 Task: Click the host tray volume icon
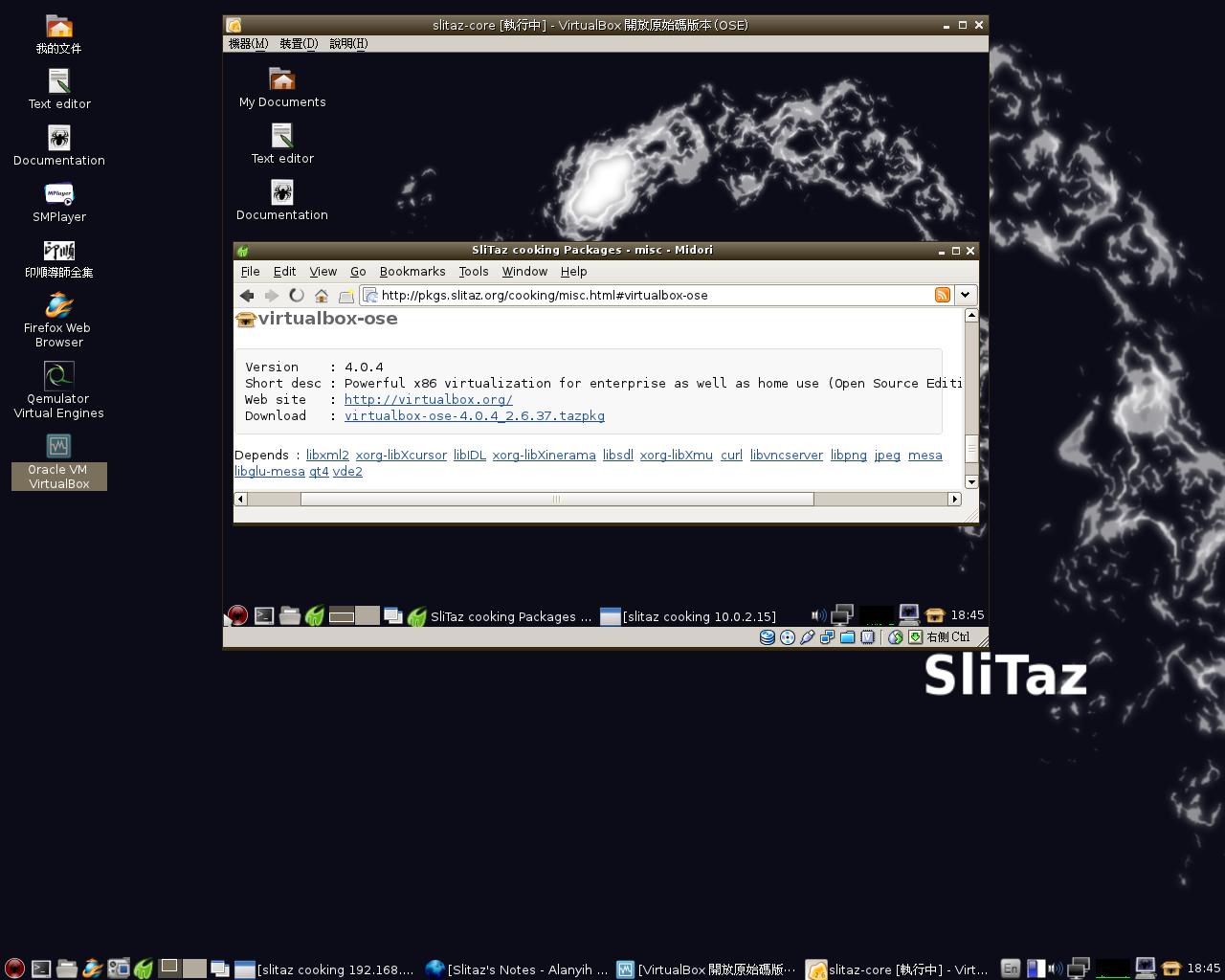pos(1056,969)
